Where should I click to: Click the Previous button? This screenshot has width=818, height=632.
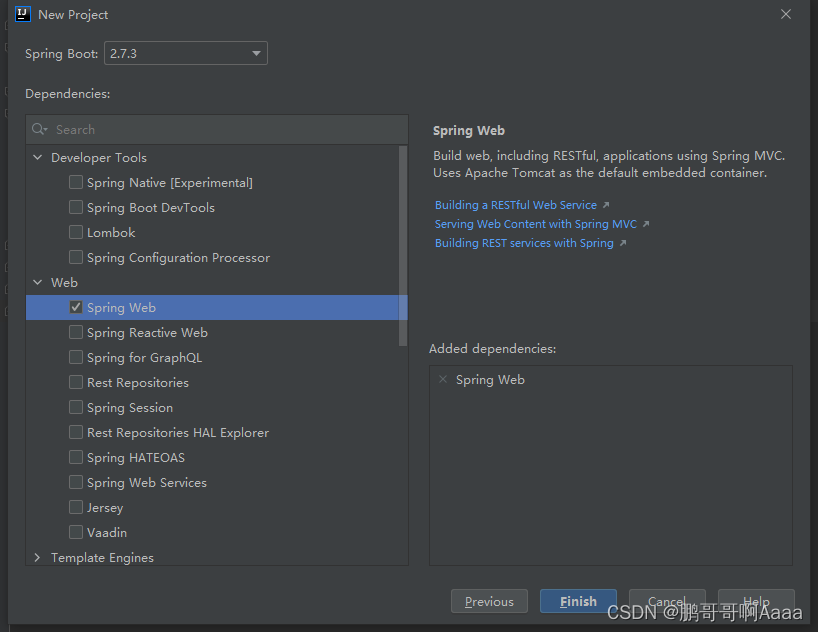click(x=489, y=601)
